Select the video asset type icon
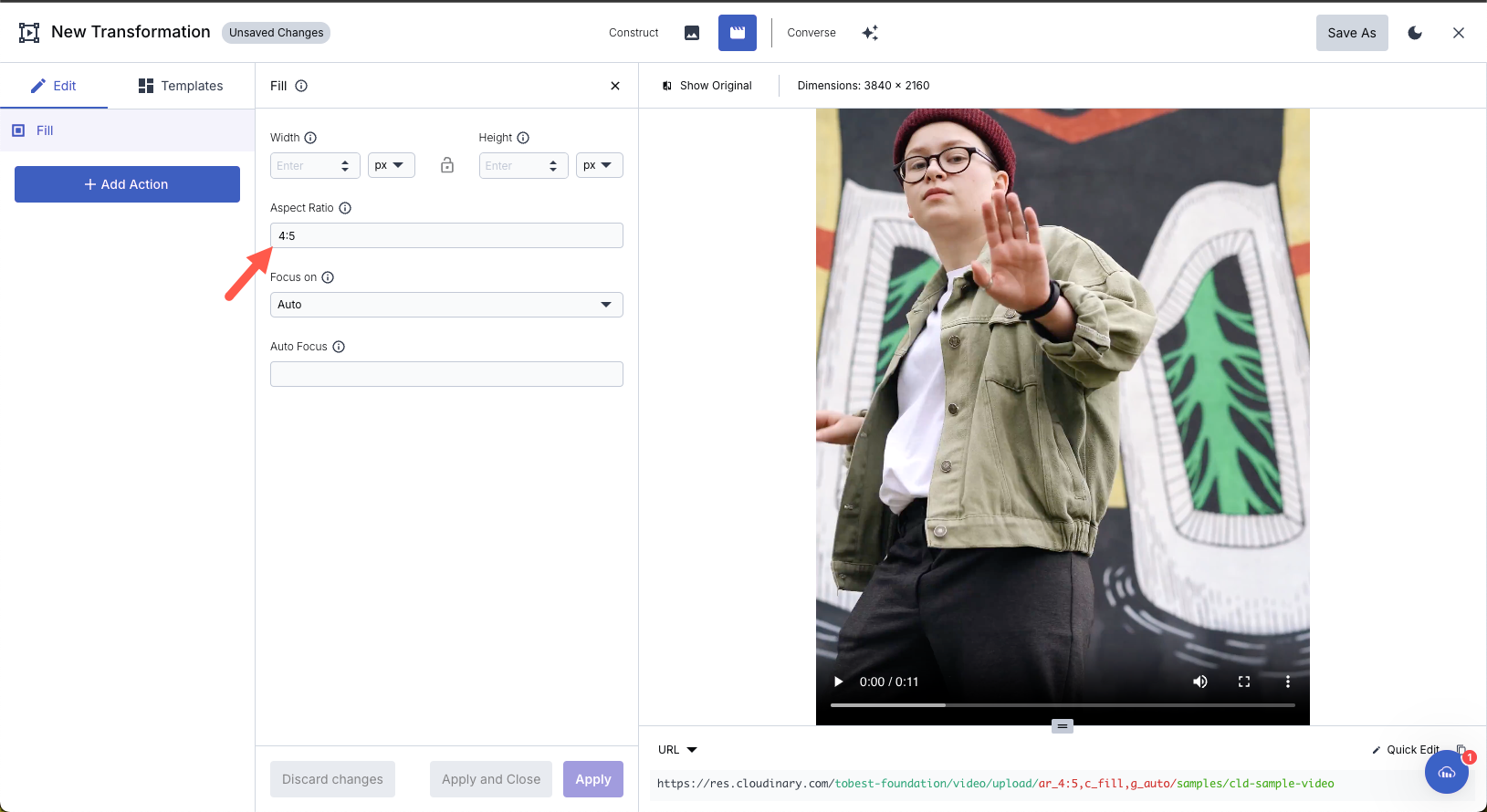The height and width of the screenshot is (812, 1487). click(x=738, y=33)
